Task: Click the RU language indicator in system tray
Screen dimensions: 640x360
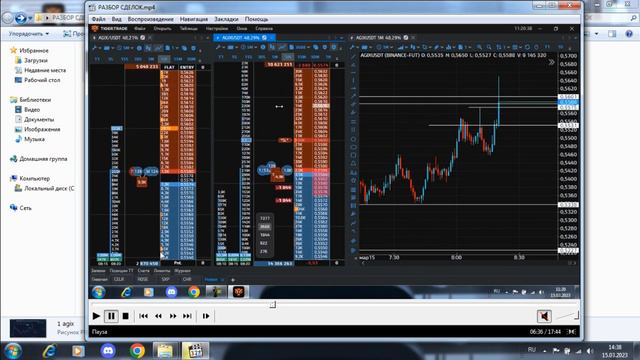Action: pyautogui.click(x=531, y=350)
